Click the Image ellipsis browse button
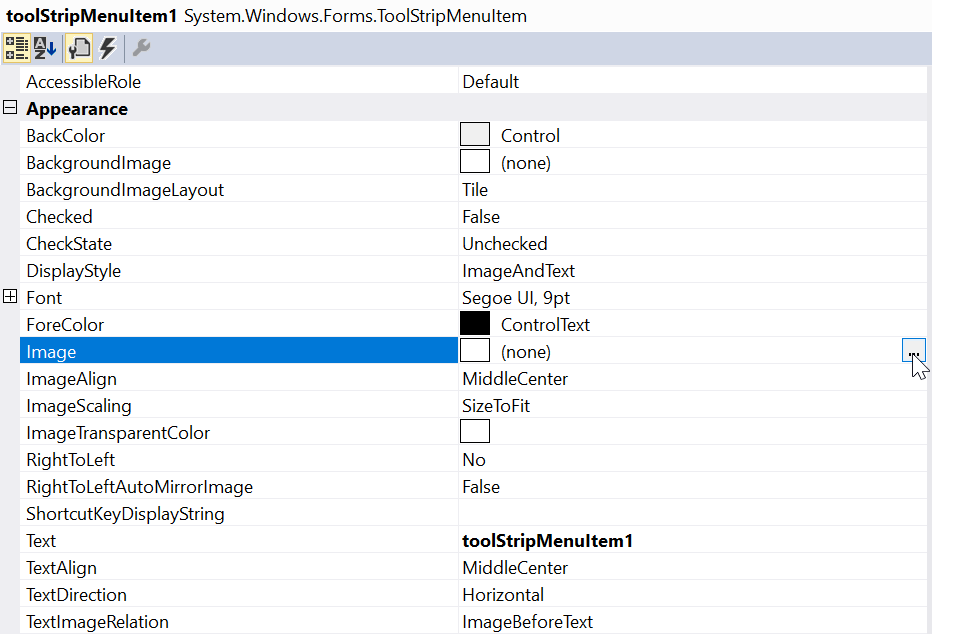Screen dimensions: 960x634 pos(913,351)
